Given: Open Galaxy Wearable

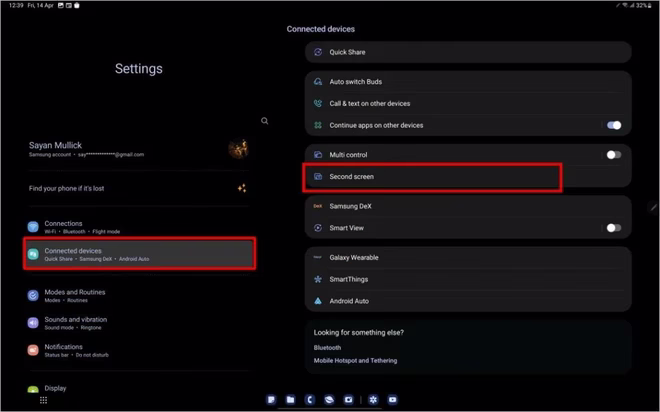Looking at the screenshot, I should [x=468, y=258].
